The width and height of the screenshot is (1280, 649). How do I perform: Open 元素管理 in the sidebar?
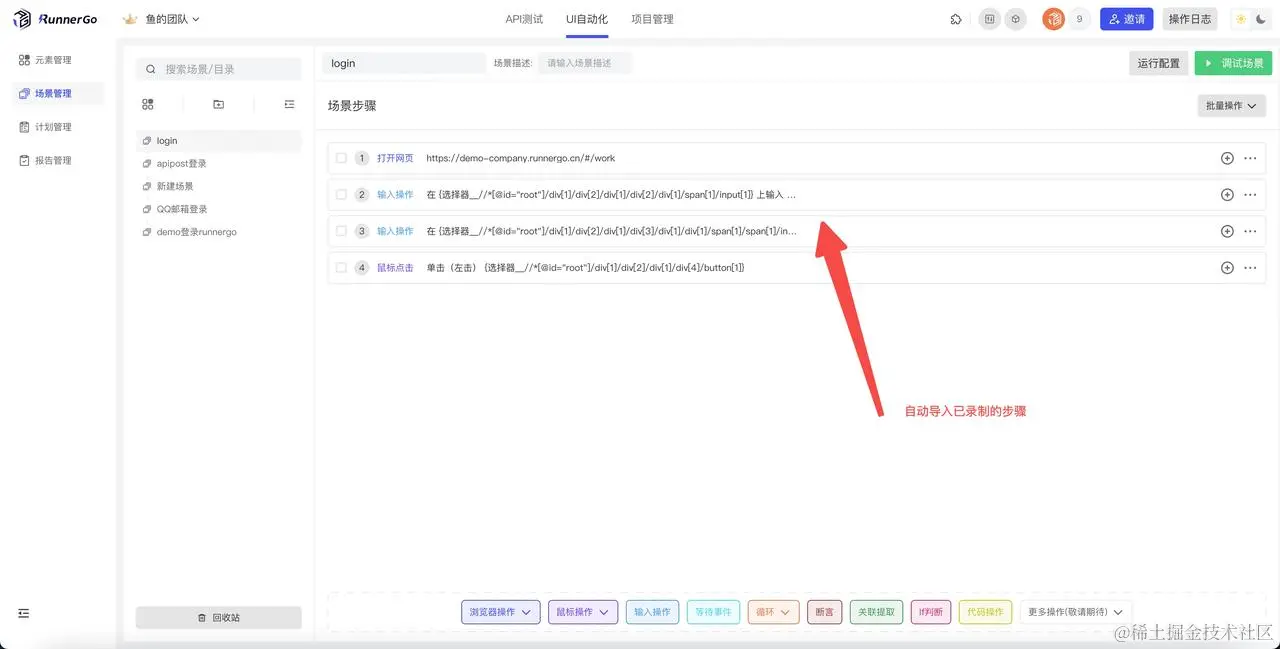coord(59,60)
